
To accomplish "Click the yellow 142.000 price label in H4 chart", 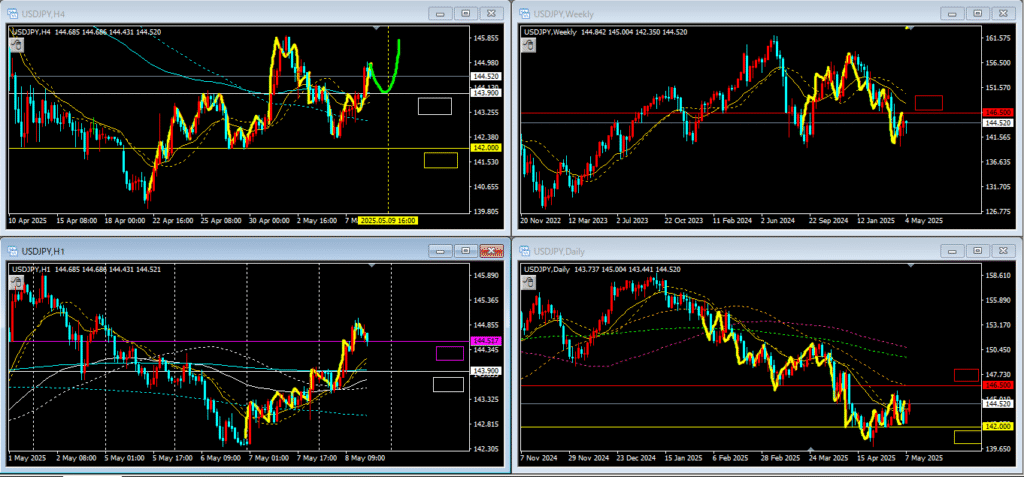I will point(485,148).
